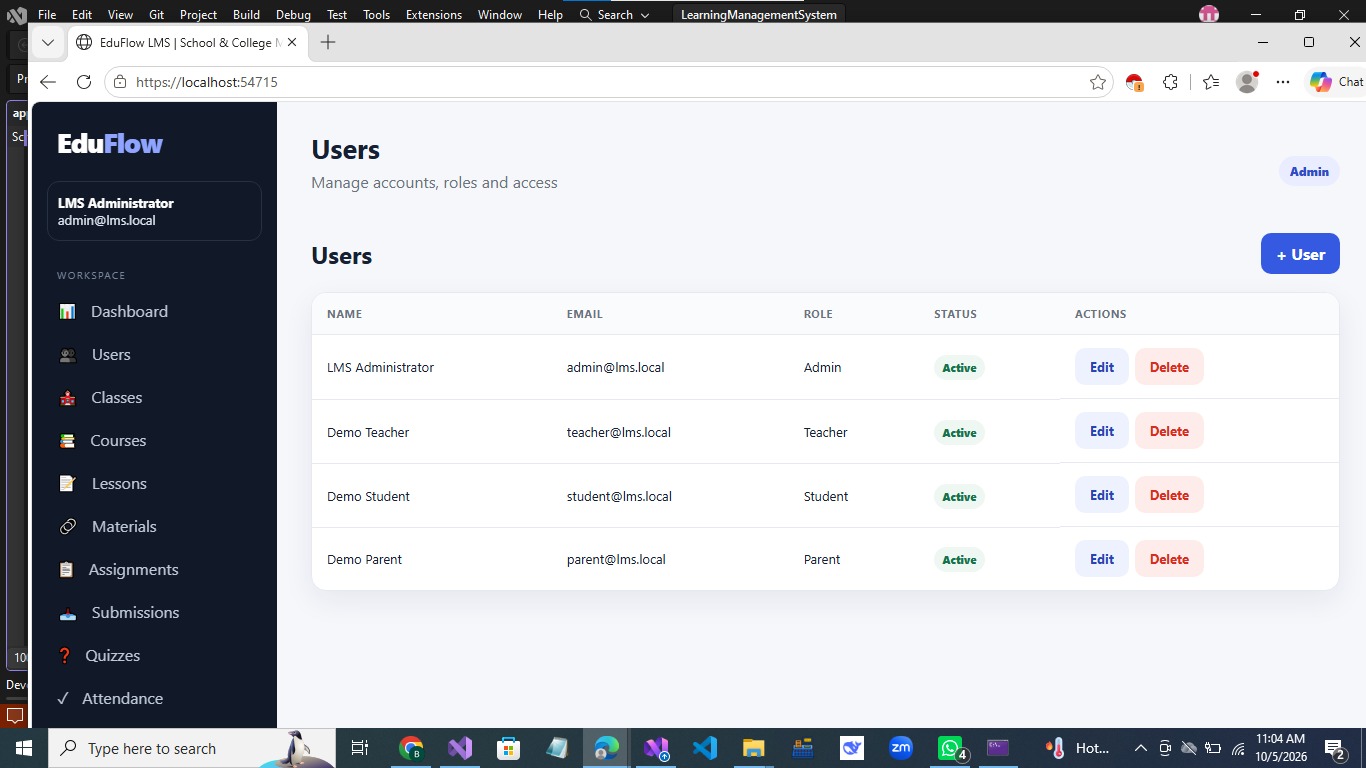Open the Copilot Chat icon
Viewport: 1366px width, 768px height.
coord(1336,82)
